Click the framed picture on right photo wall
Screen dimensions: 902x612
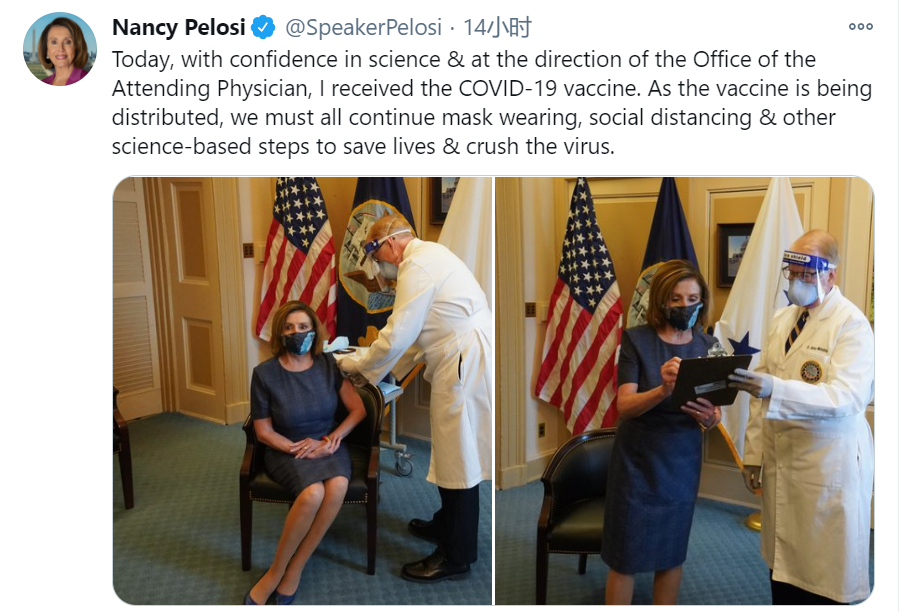(735, 254)
